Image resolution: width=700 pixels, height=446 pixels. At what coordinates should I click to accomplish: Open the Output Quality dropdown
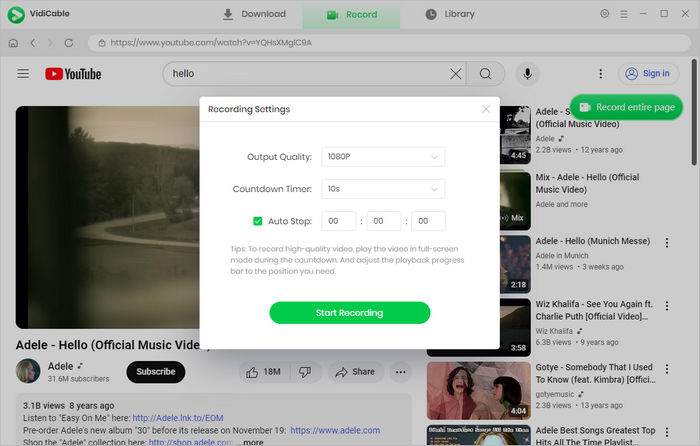point(383,157)
